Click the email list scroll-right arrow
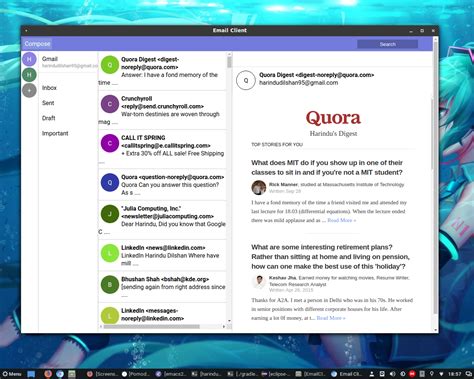 click(x=224, y=326)
